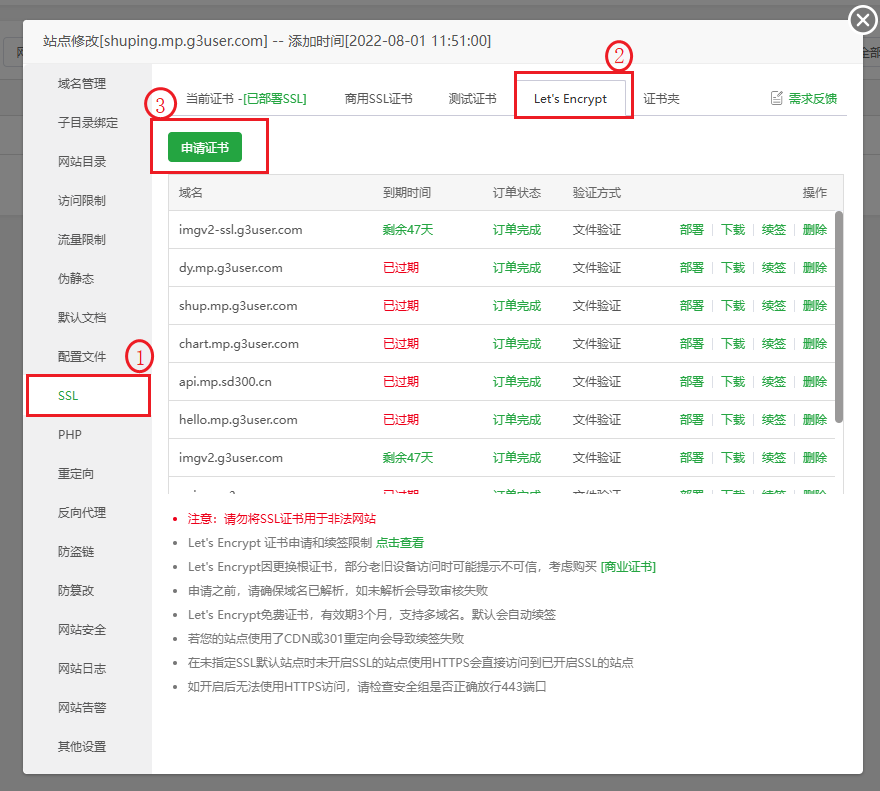Click domain imgv2-ssl.g3user.com cell
This screenshot has height=791, width=880.
[x=240, y=230]
